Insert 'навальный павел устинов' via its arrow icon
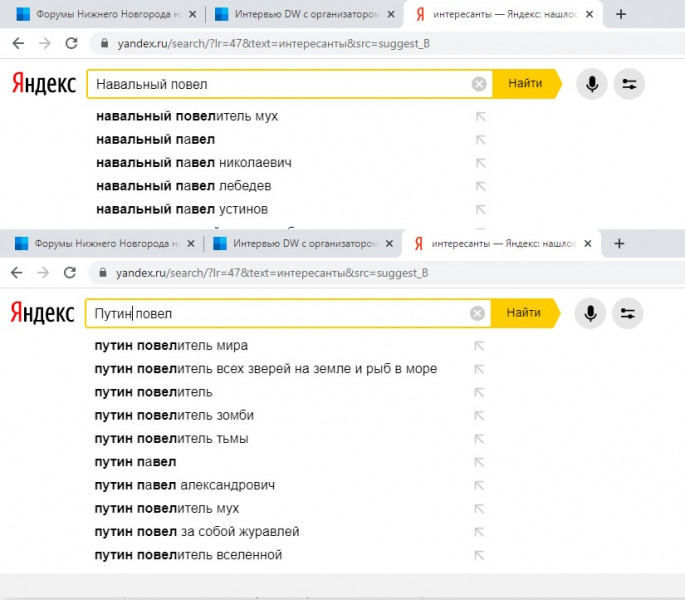Viewport: 685px width, 600px height. pos(481,210)
